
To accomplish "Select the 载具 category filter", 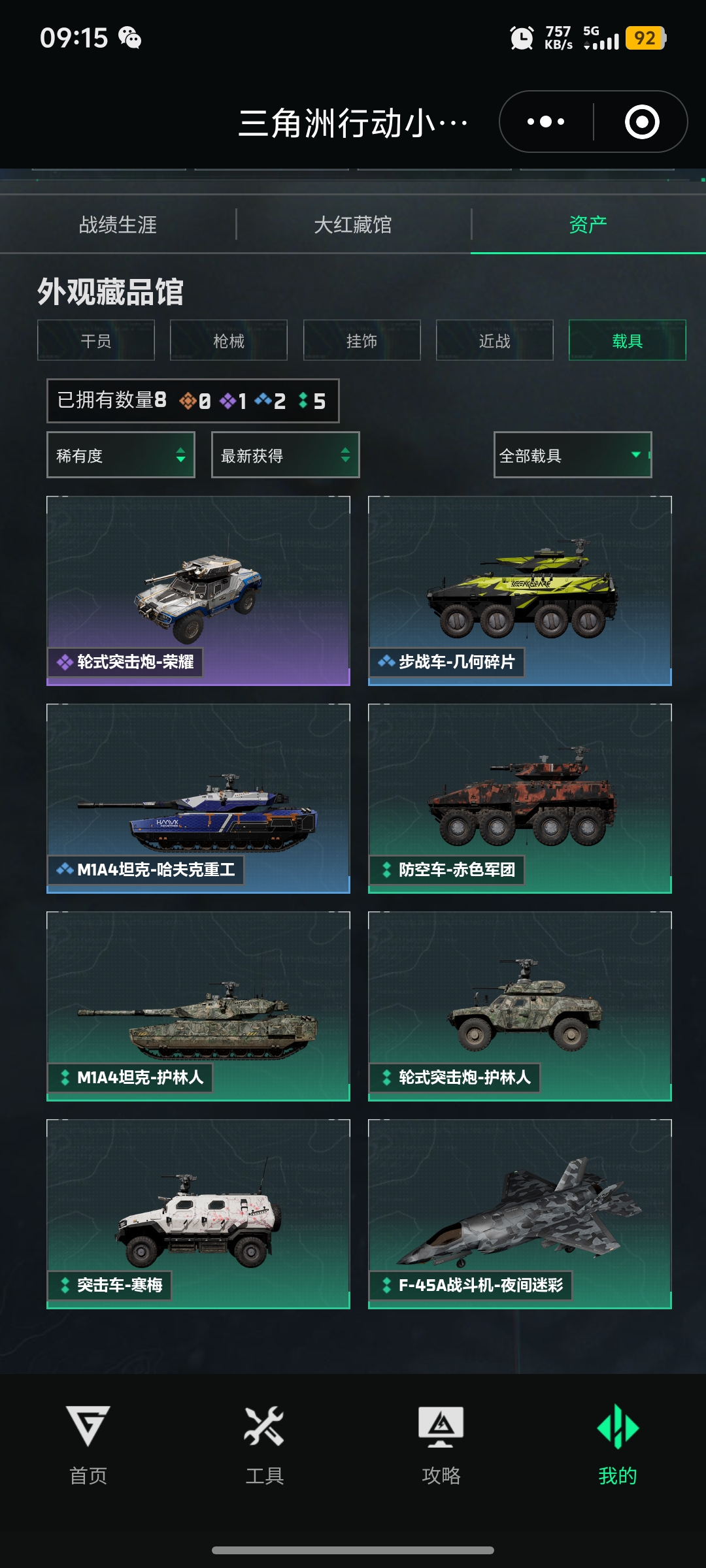I will pos(628,340).
